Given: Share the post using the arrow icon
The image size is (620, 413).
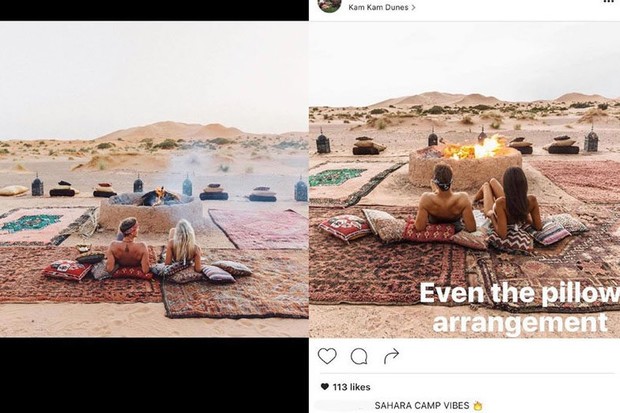Looking at the screenshot, I should pyautogui.click(x=391, y=356).
